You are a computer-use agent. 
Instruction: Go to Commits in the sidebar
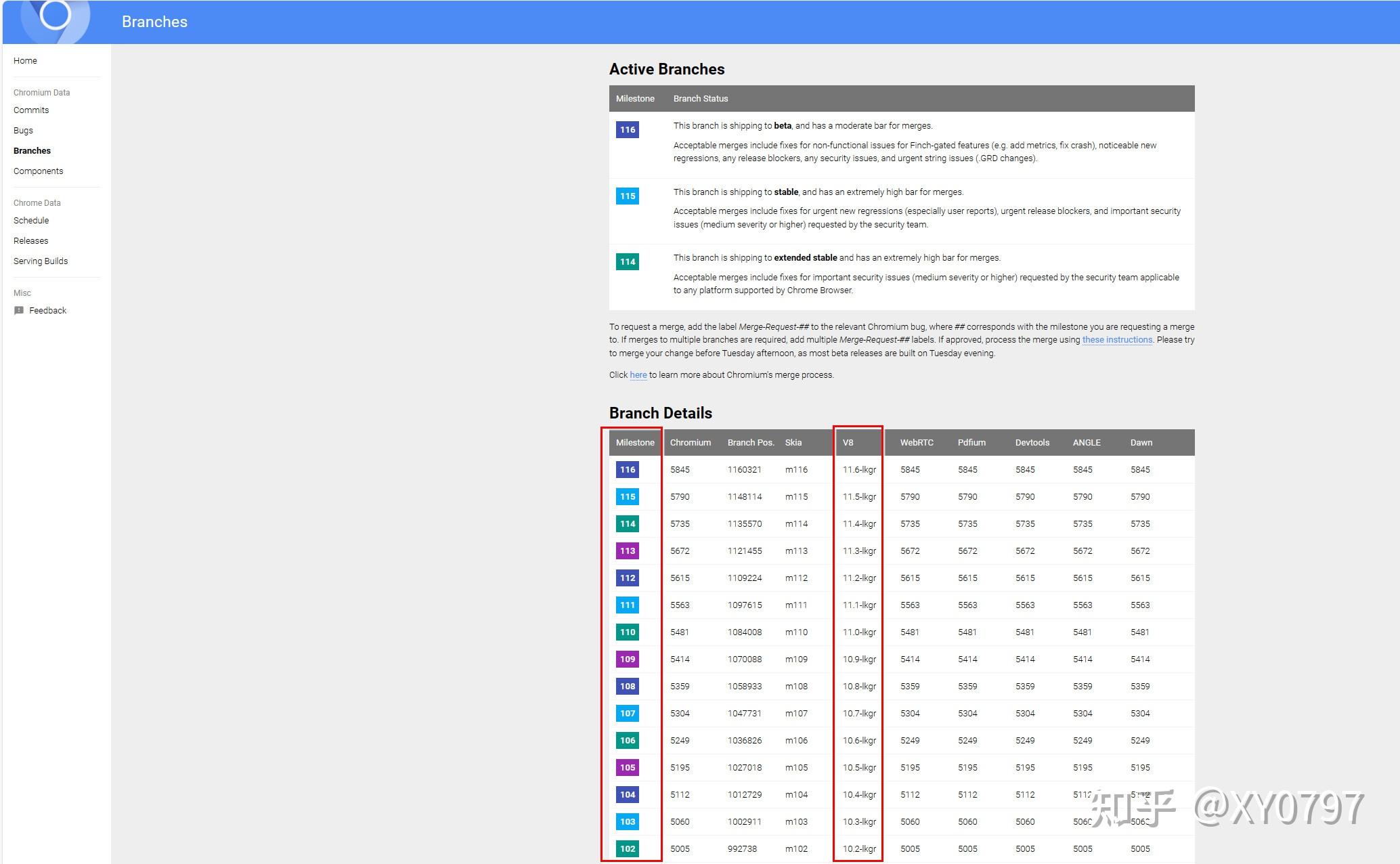31,110
